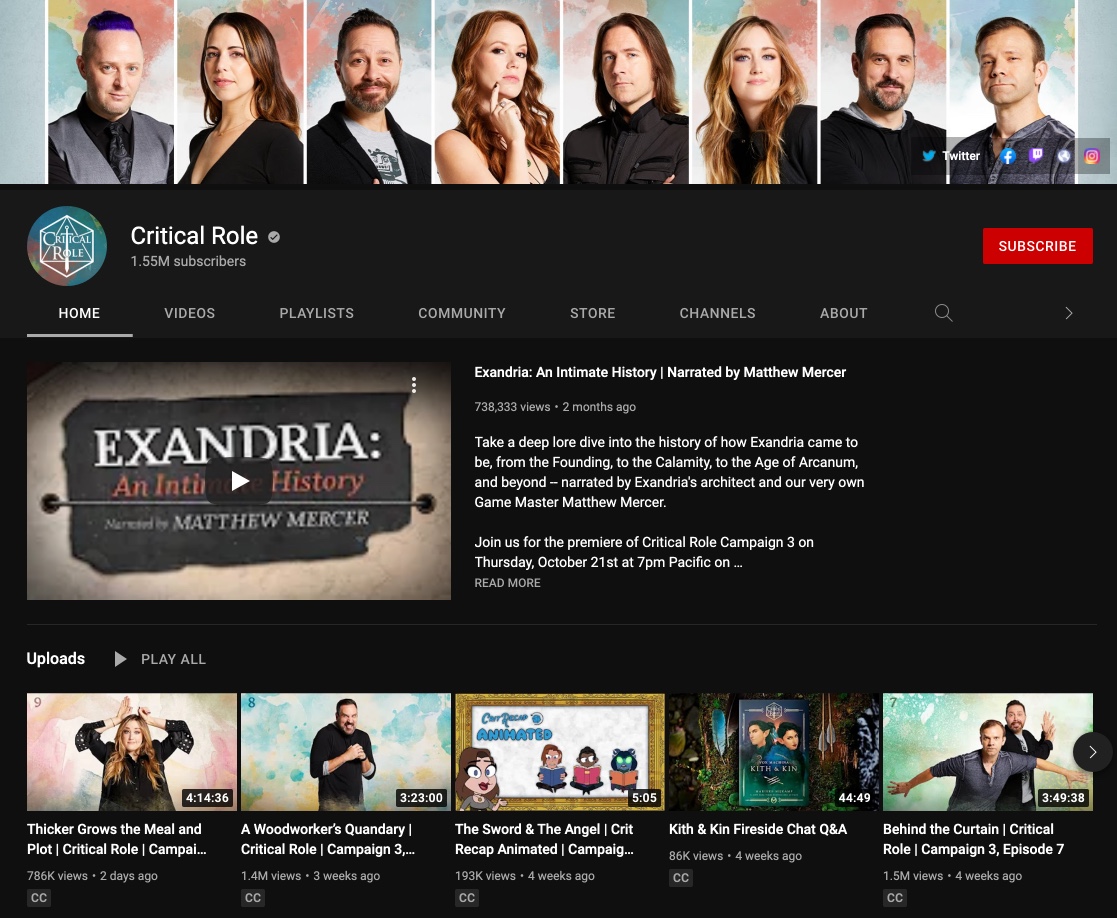Click CC badge under Behind the Curtain

coord(895,897)
